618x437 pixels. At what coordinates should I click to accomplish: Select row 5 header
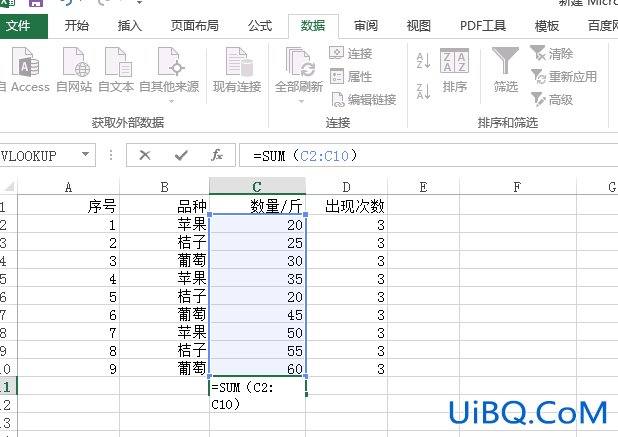(x=8, y=279)
